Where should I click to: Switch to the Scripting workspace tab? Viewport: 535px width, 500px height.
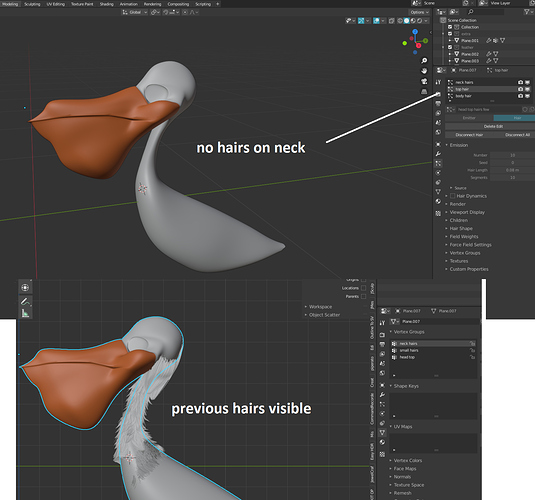point(203,4)
